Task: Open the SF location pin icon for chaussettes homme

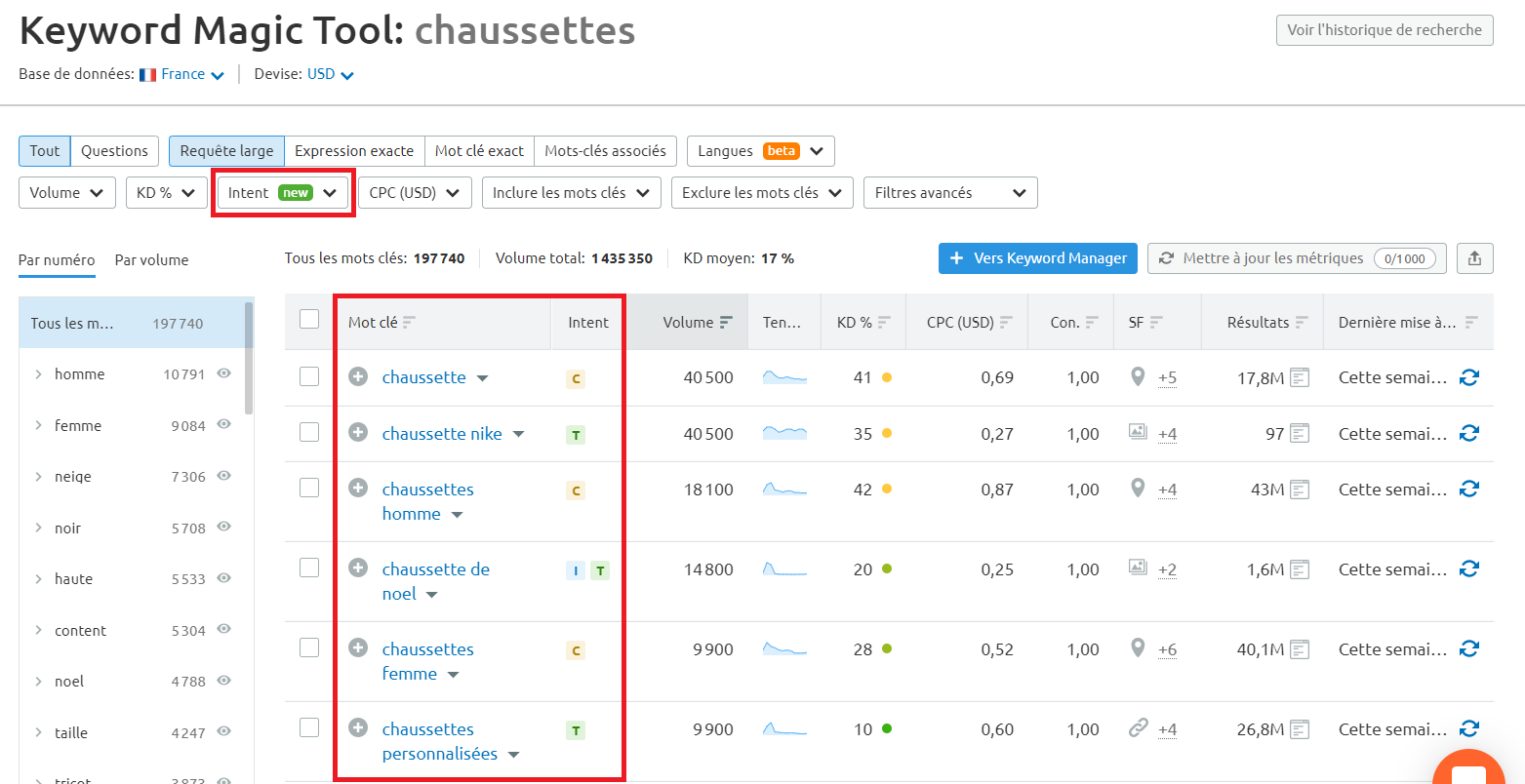Action: tap(1138, 490)
